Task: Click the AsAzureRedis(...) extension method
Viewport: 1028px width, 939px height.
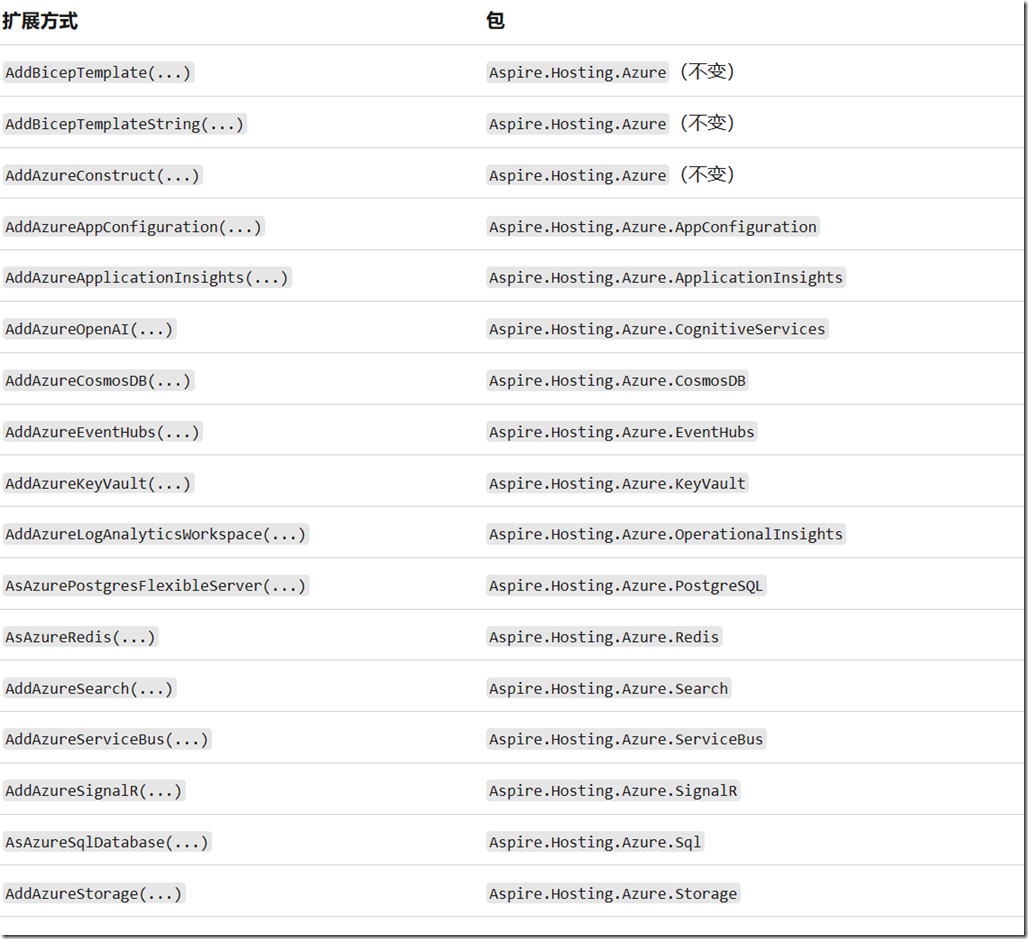Action: 80,636
